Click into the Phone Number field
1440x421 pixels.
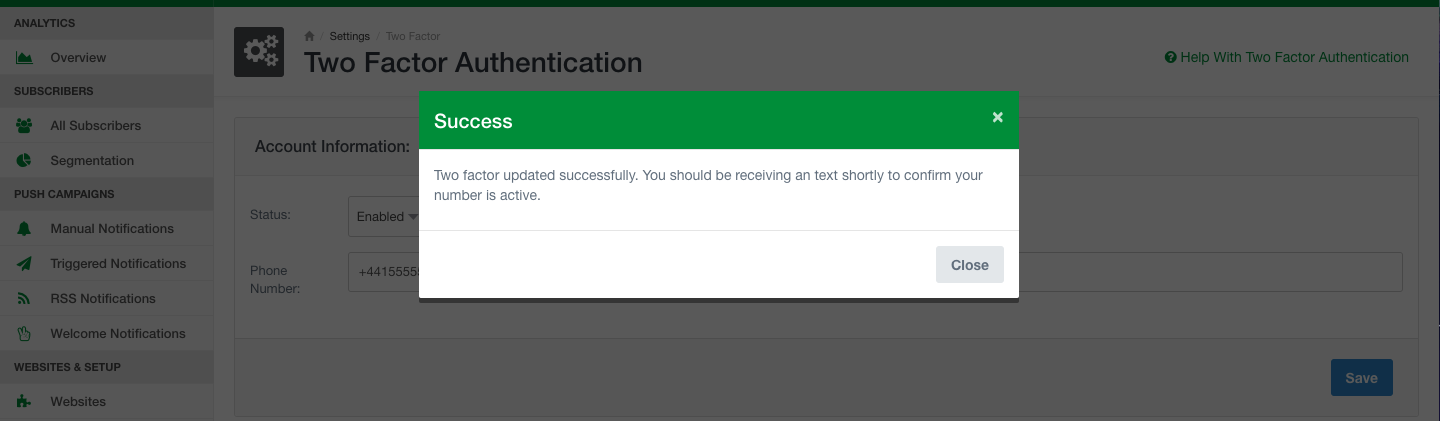coord(1200,272)
